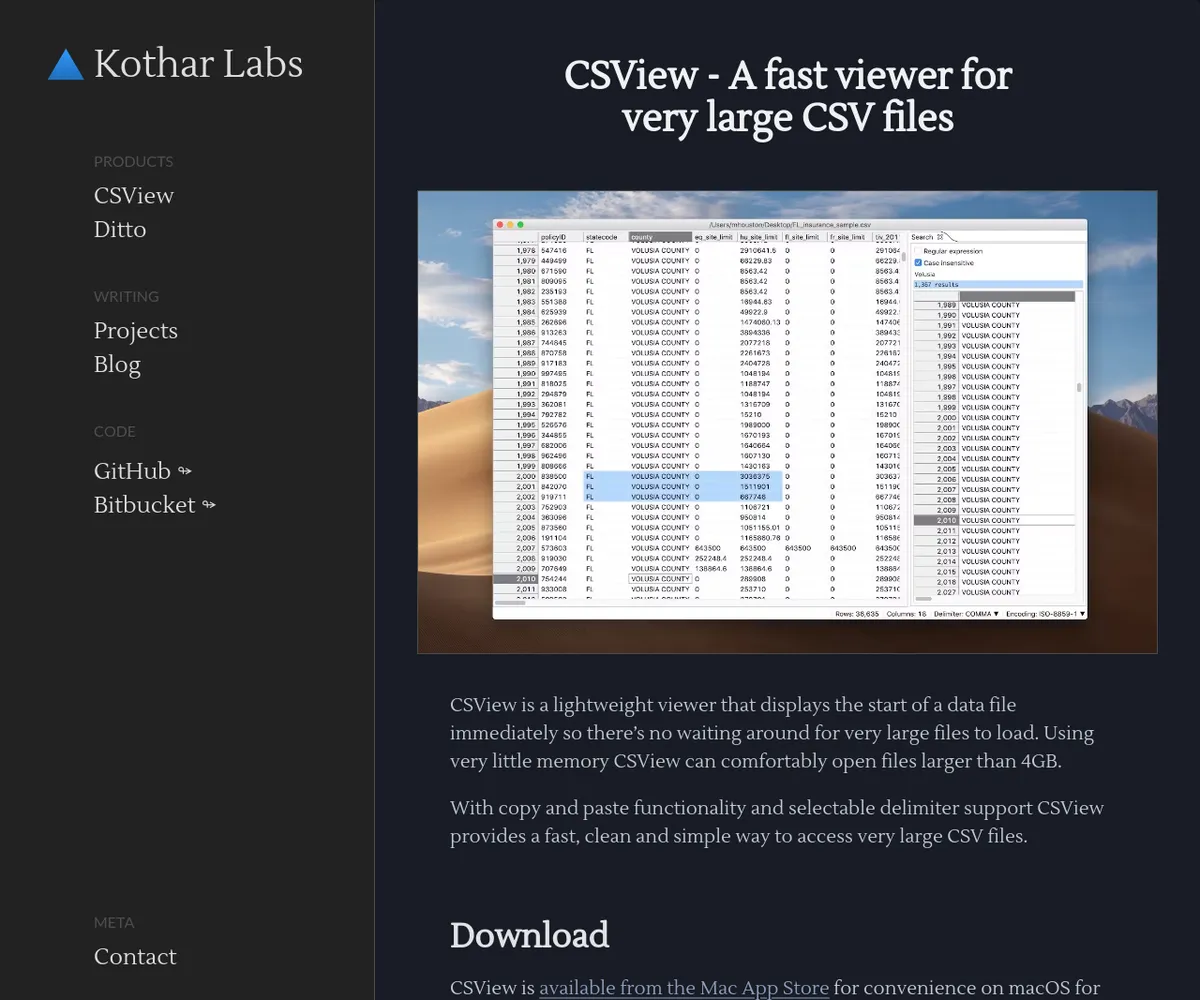Screen dimensions: 1200x1000
Task: Go to the Ditto product page
Action: (x=120, y=230)
